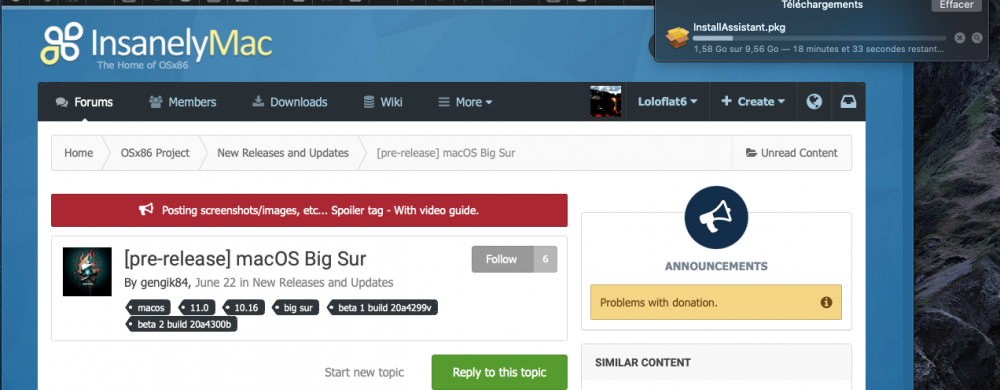Click the user avatar thumbnail in navbar

(x=605, y=101)
